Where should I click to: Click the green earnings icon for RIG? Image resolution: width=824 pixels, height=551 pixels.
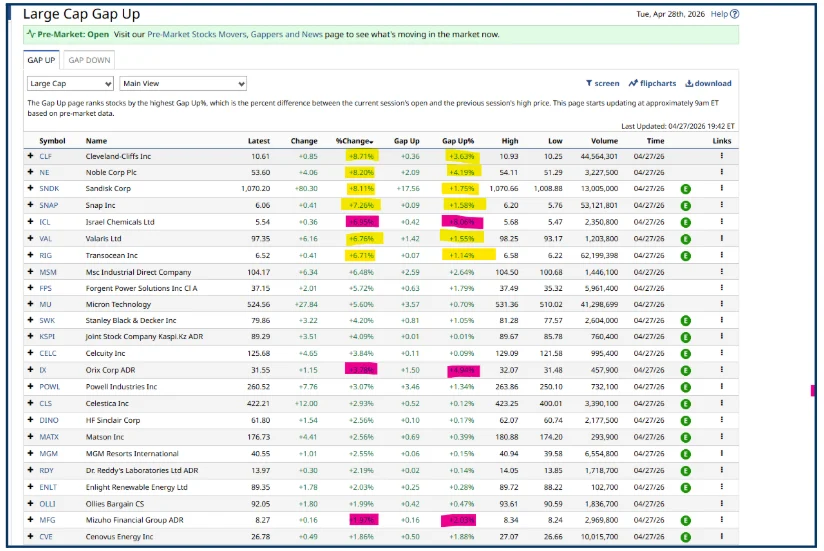(685, 256)
